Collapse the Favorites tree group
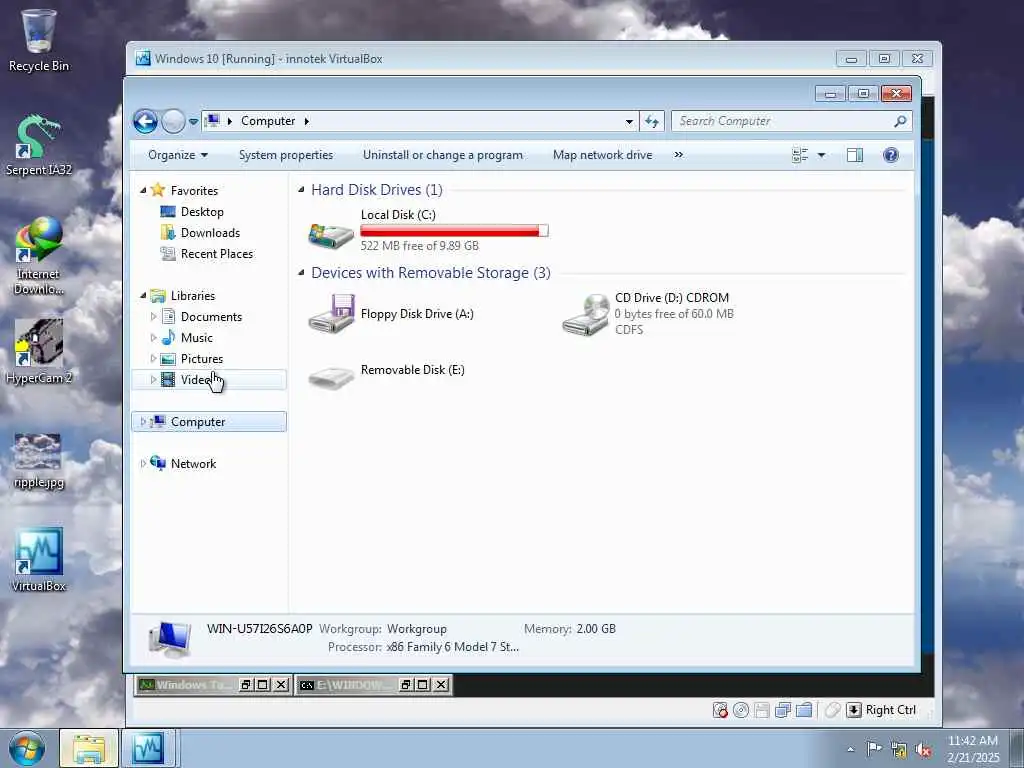 coord(143,190)
